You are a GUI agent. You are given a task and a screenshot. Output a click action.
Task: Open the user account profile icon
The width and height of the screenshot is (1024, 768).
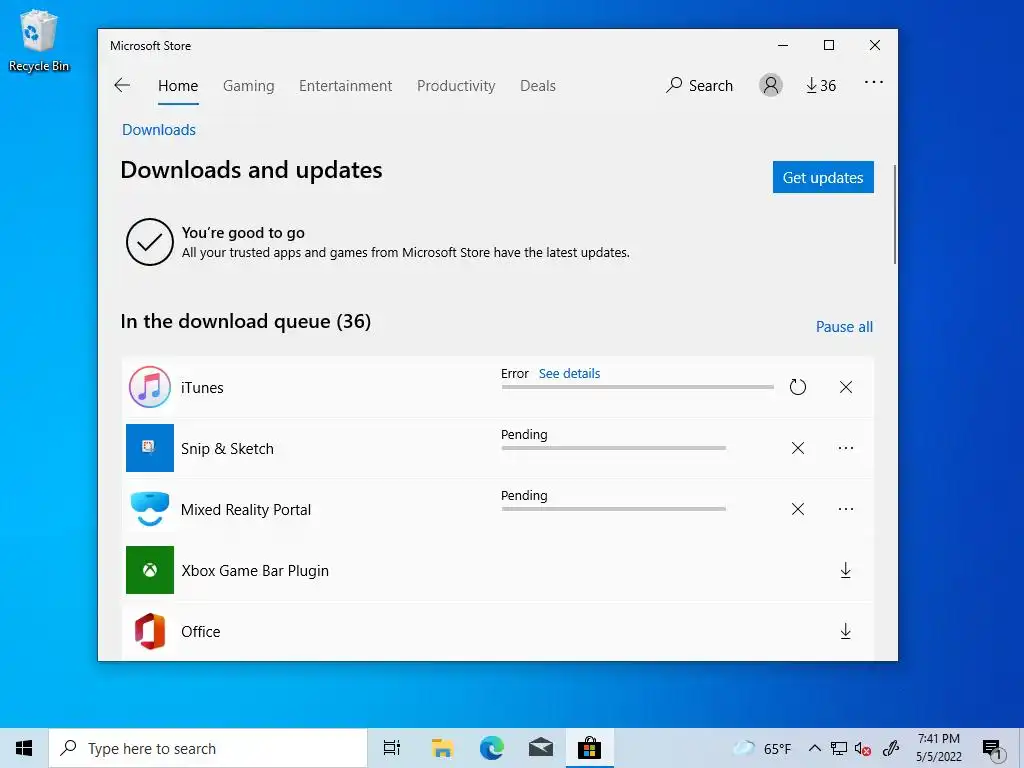[x=771, y=85]
